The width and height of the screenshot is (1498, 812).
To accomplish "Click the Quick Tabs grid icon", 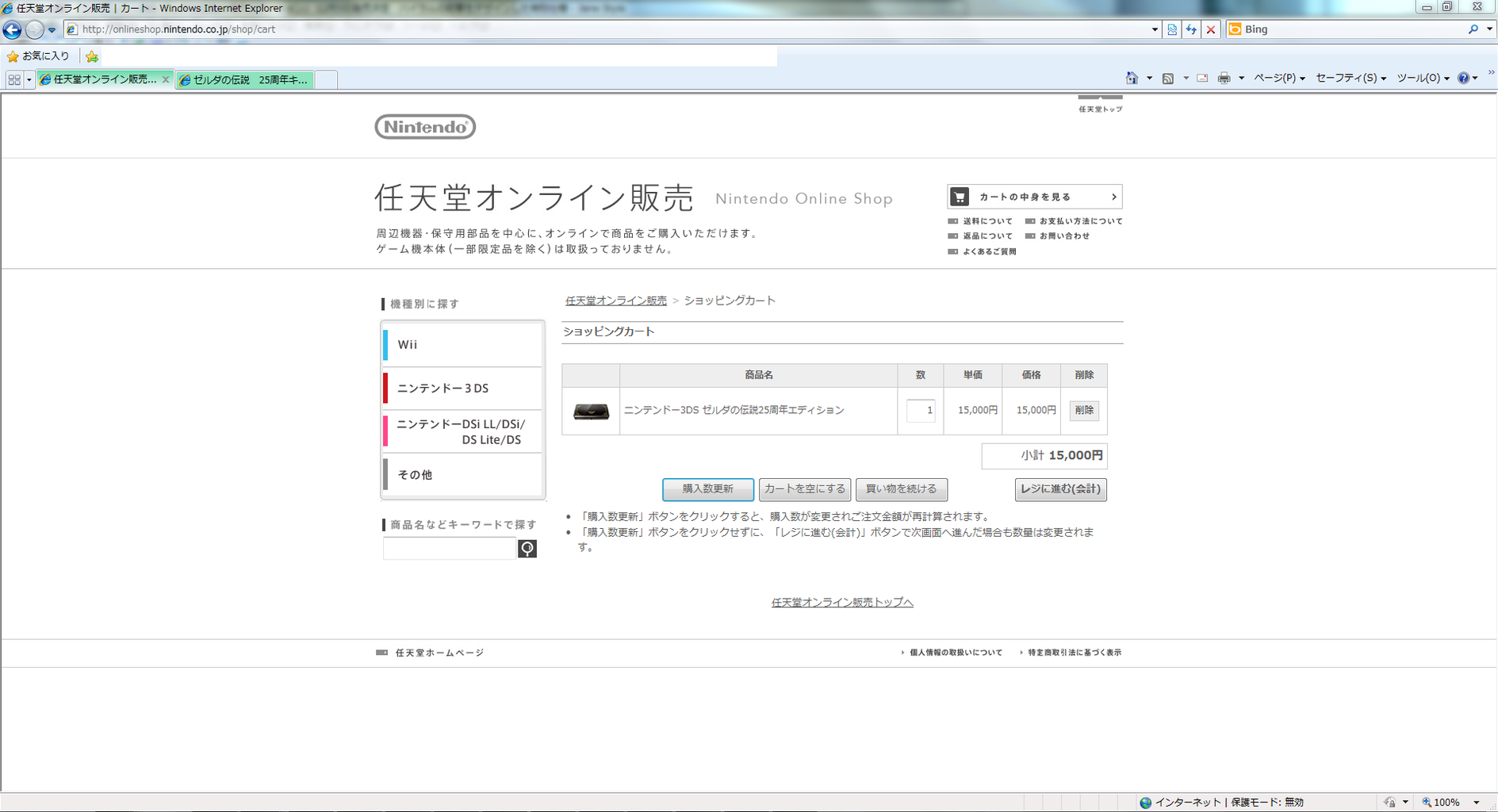I will [x=13, y=79].
